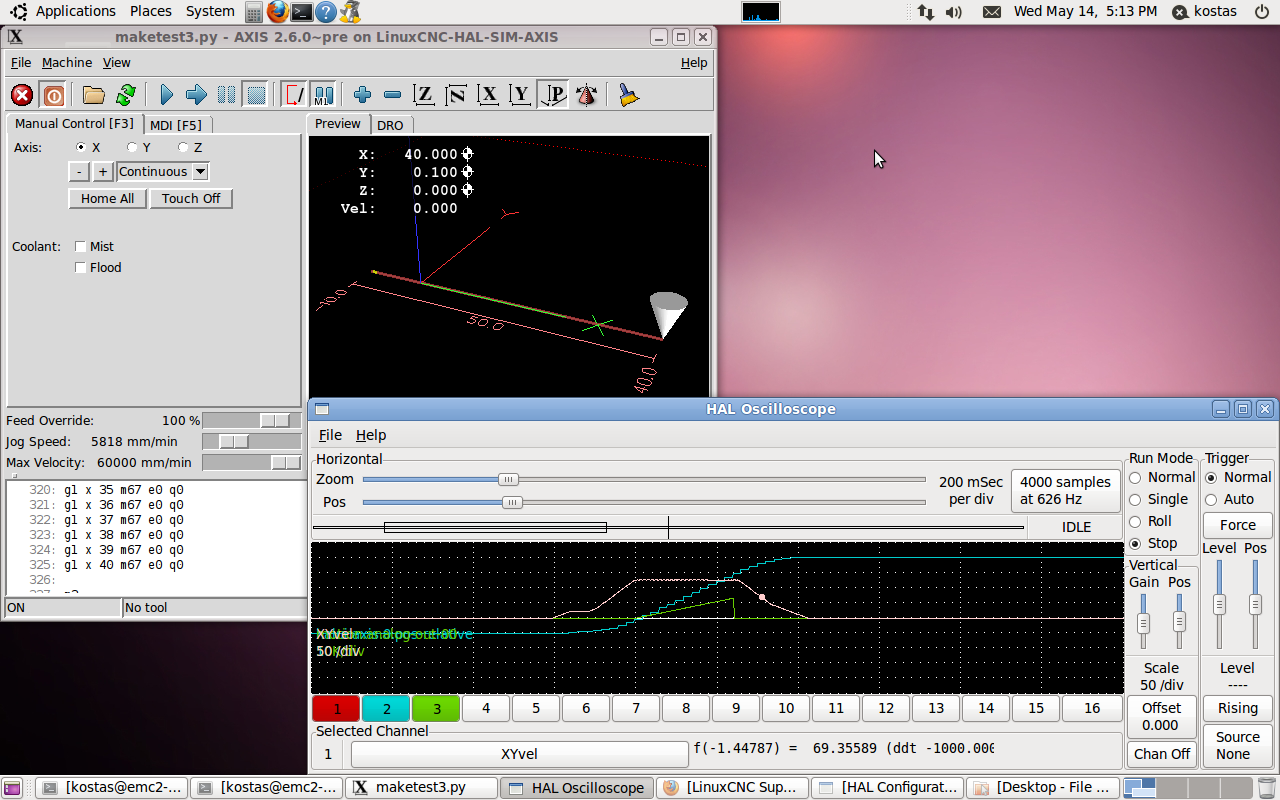Enable Mist coolant checkbox
1280x800 pixels.
(x=81, y=246)
